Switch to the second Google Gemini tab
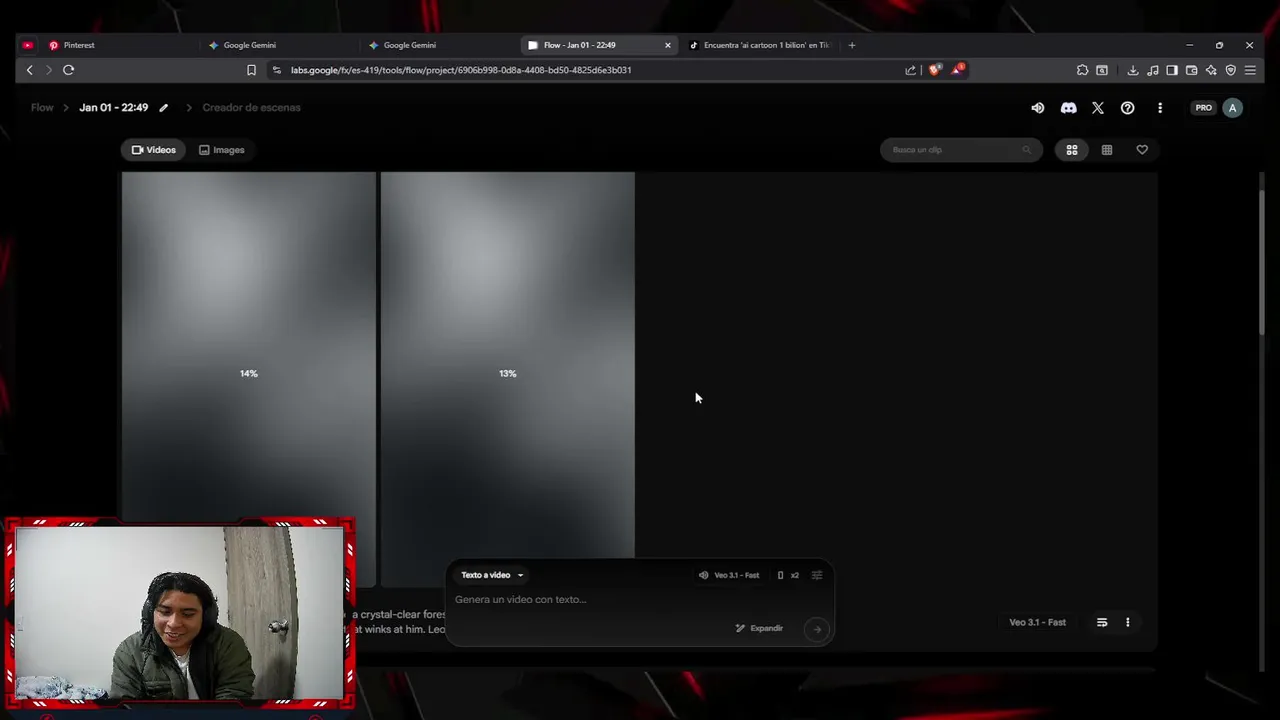This screenshot has height=720, width=1280. pos(440,45)
